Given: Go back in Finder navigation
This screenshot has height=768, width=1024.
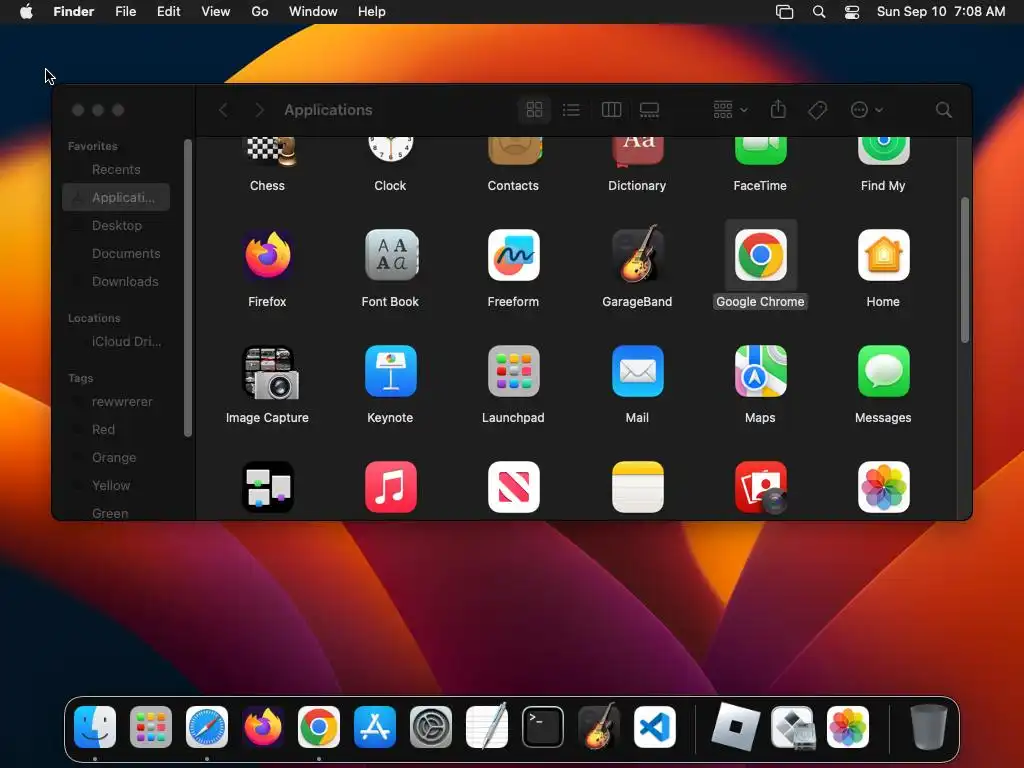Looking at the screenshot, I should pos(223,110).
